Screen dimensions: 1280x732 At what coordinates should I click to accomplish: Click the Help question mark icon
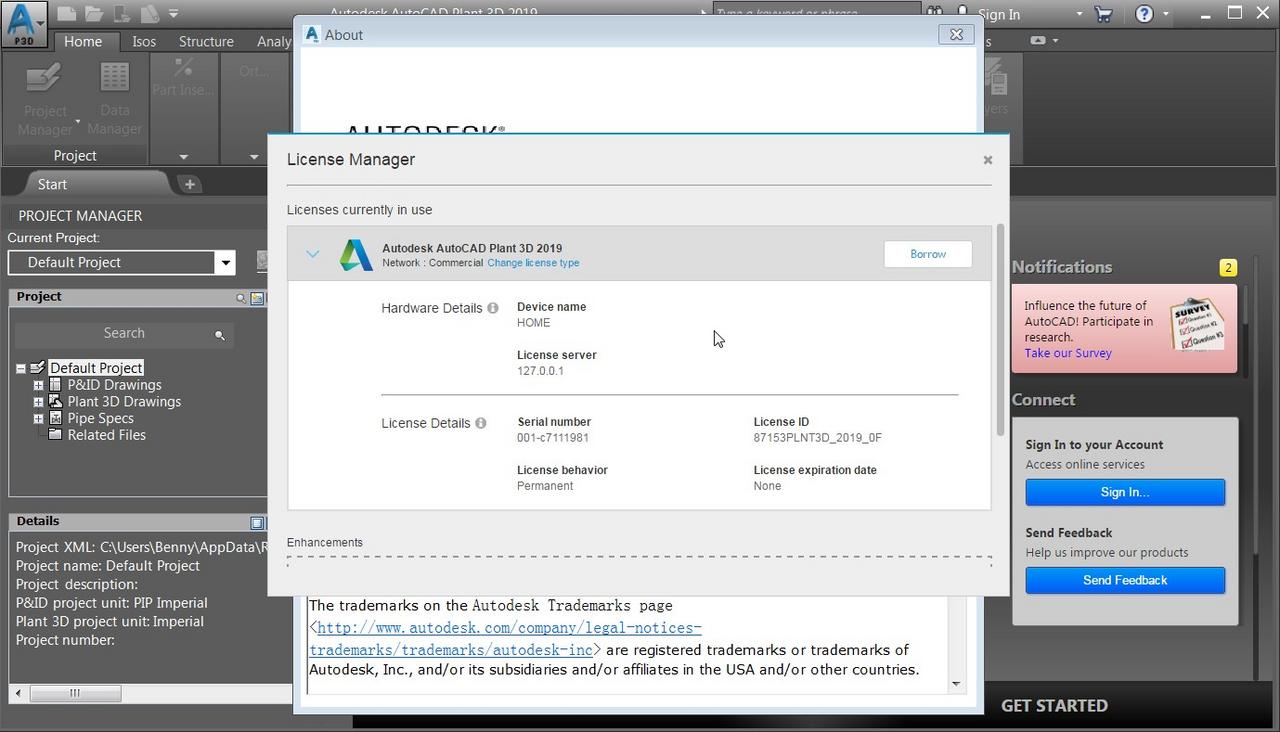point(1144,14)
